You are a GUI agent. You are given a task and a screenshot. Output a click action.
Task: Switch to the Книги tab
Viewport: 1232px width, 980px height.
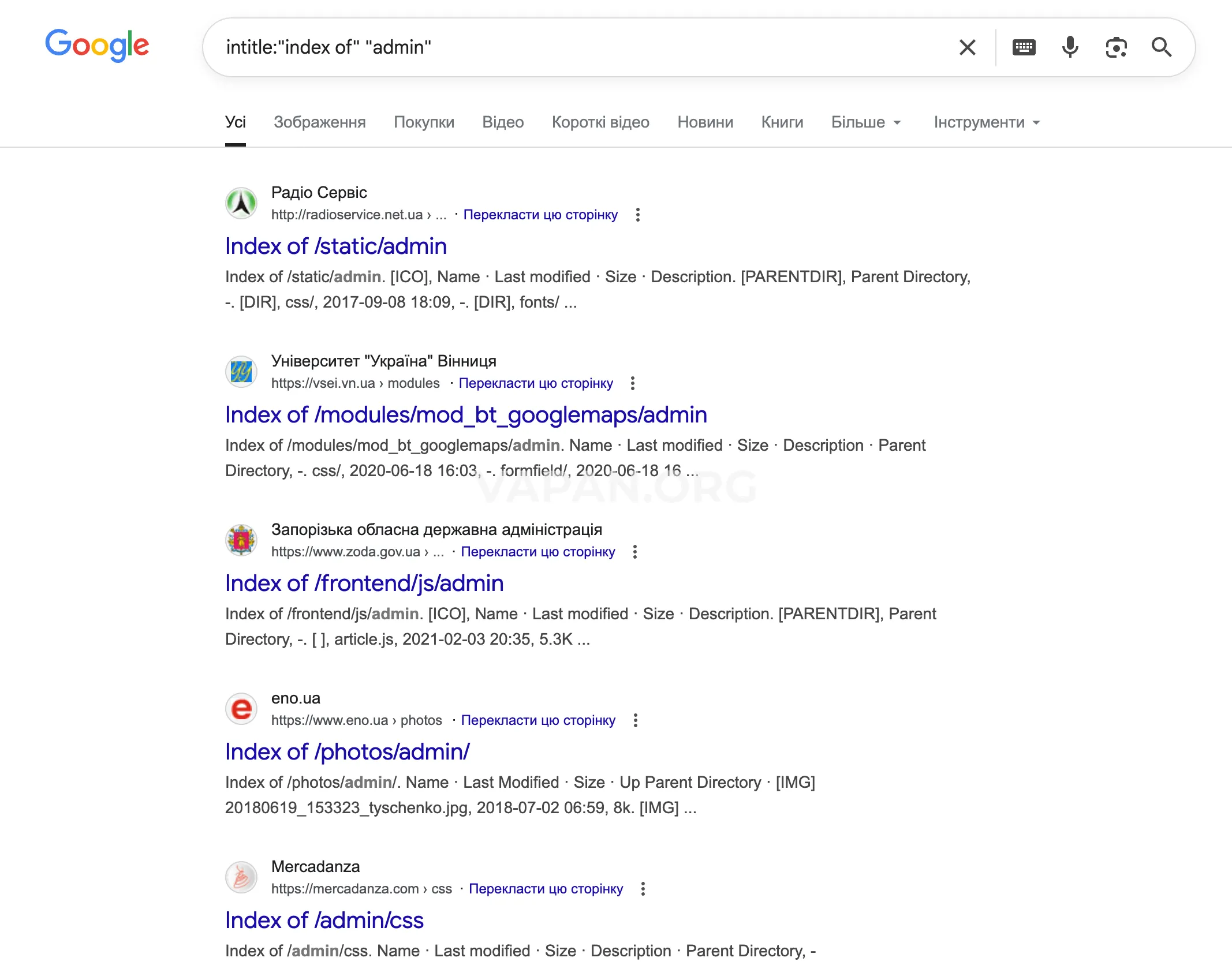tap(782, 122)
